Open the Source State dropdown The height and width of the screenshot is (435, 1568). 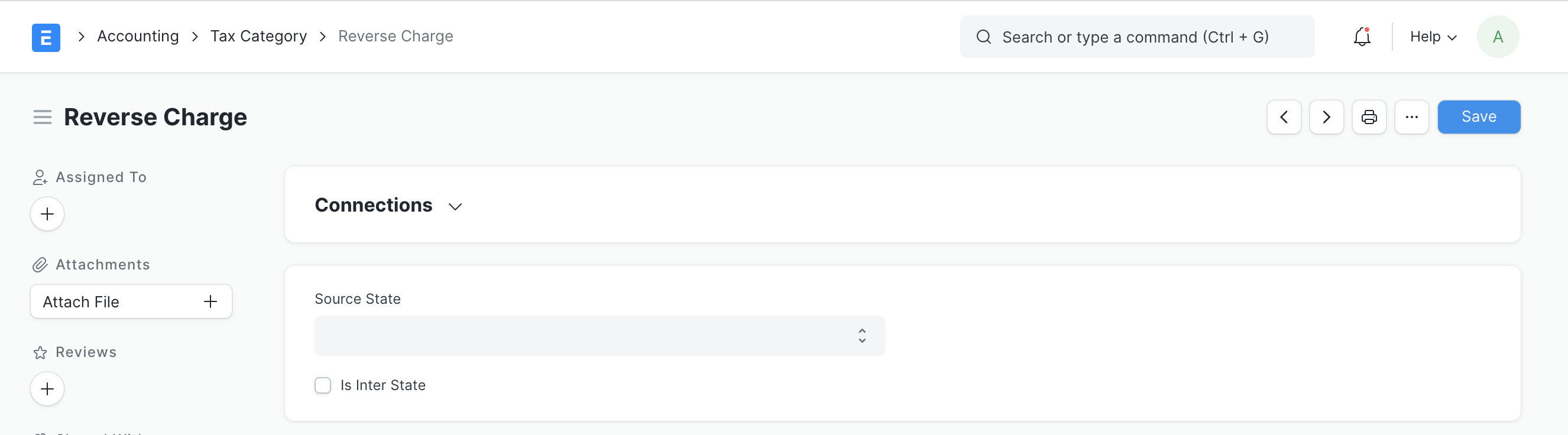point(600,335)
